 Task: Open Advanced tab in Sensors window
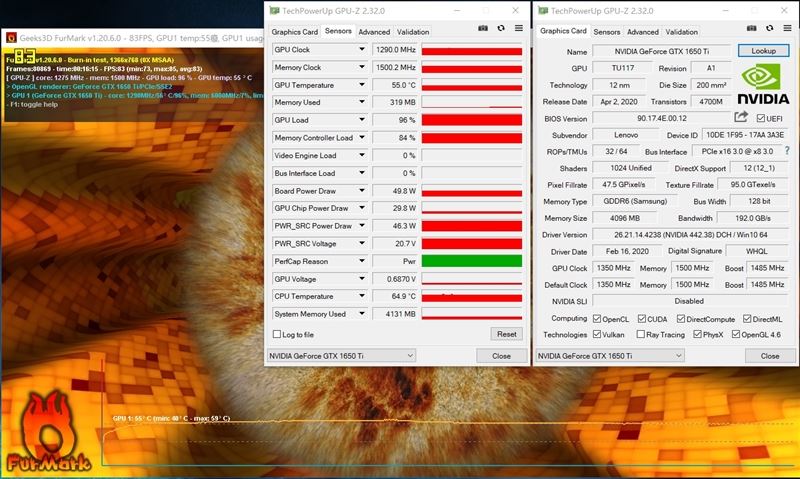point(374,32)
